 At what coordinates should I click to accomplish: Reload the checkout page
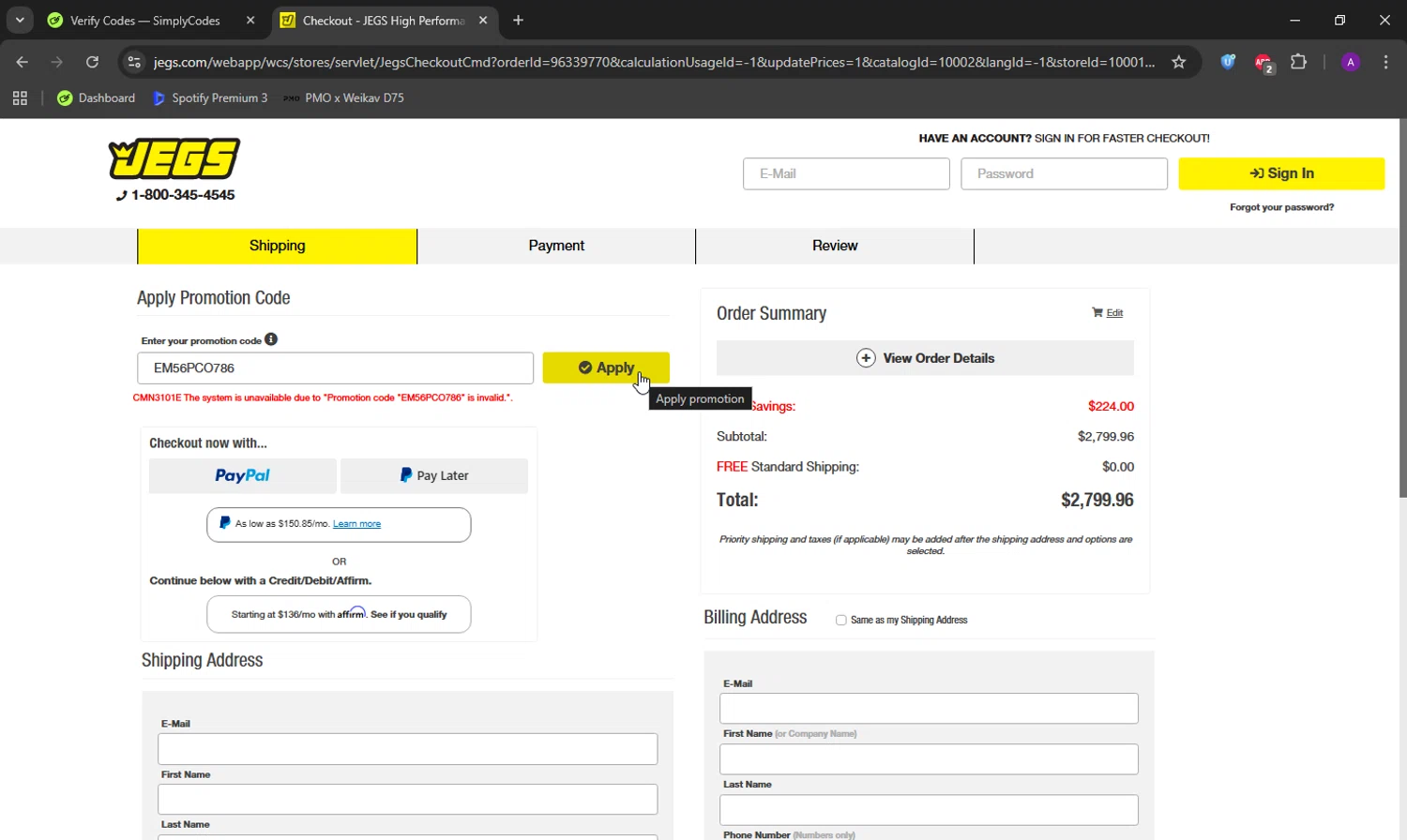point(92,62)
